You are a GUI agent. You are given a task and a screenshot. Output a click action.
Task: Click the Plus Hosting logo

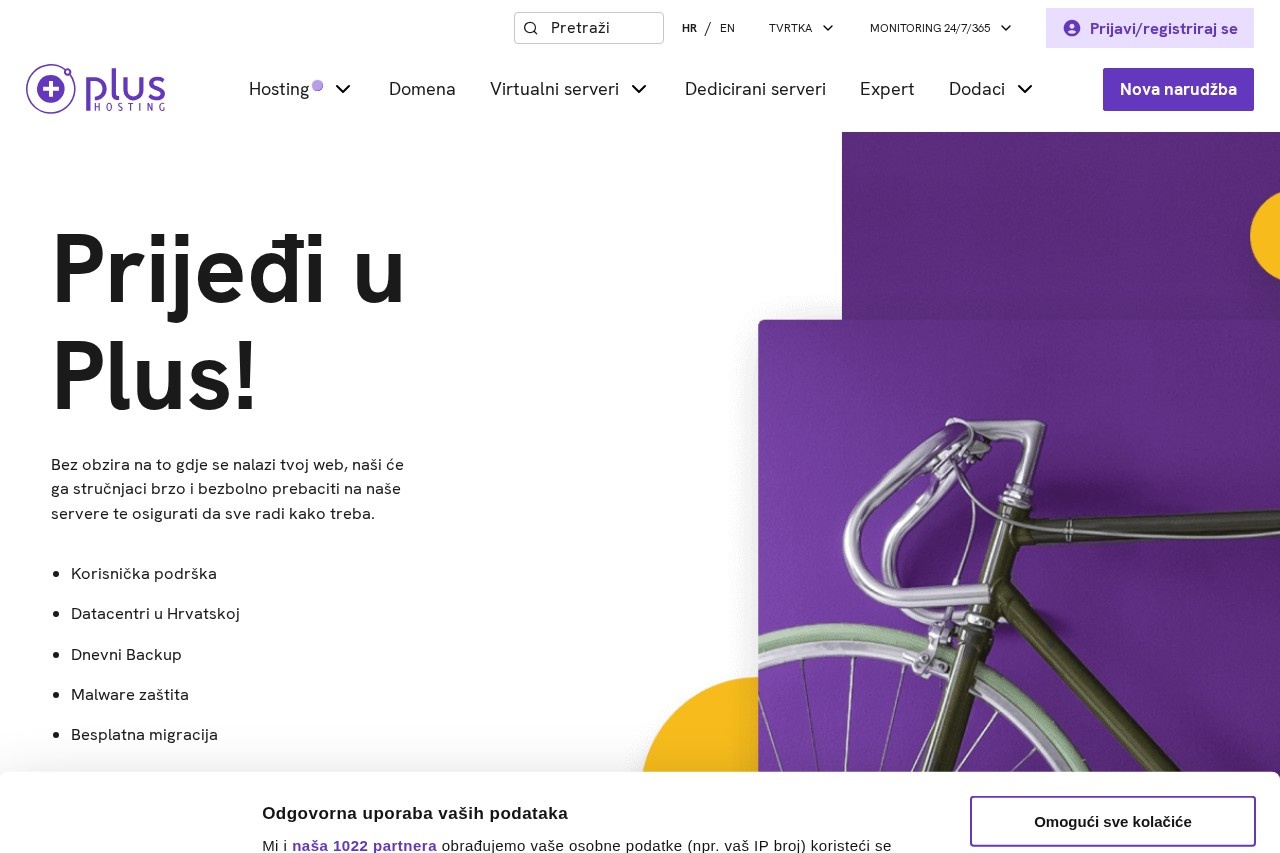[96, 89]
